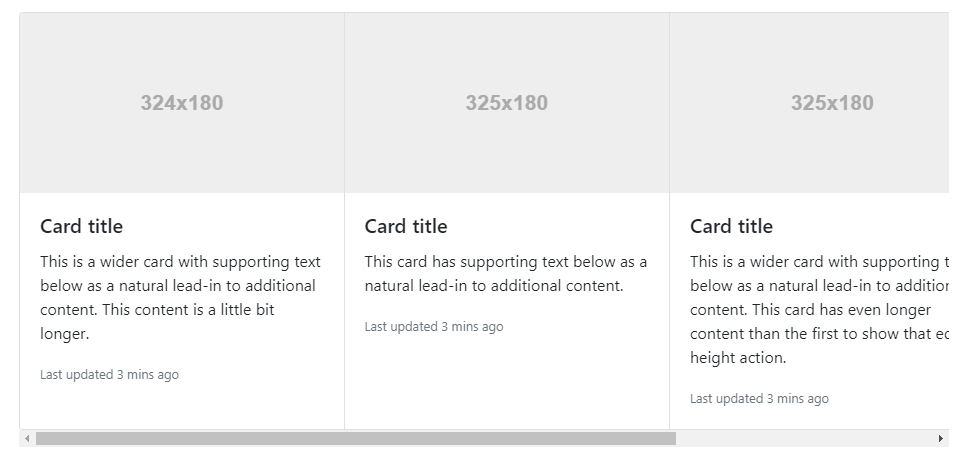The width and height of the screenshot is (978, 462).
Task: Click the "natural lead-in to additional content." line in middle card
Action: (x=494, y=286)
